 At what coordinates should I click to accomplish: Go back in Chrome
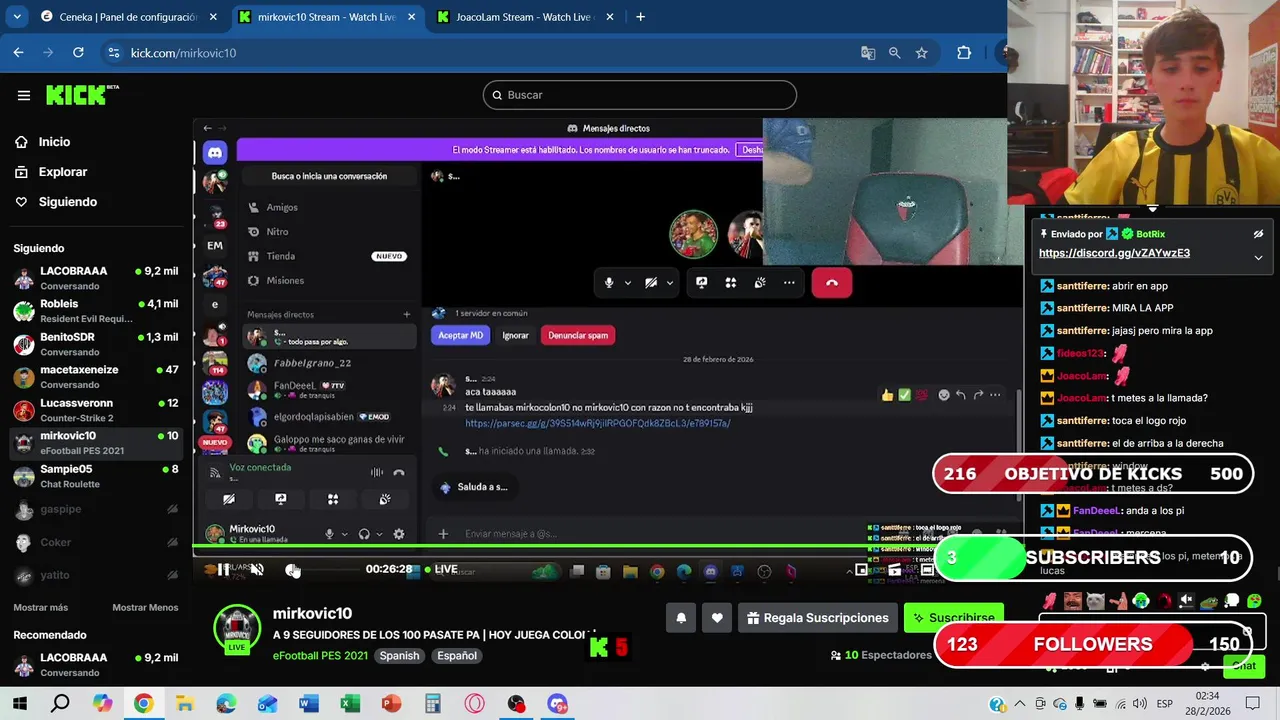pos(18,53)
